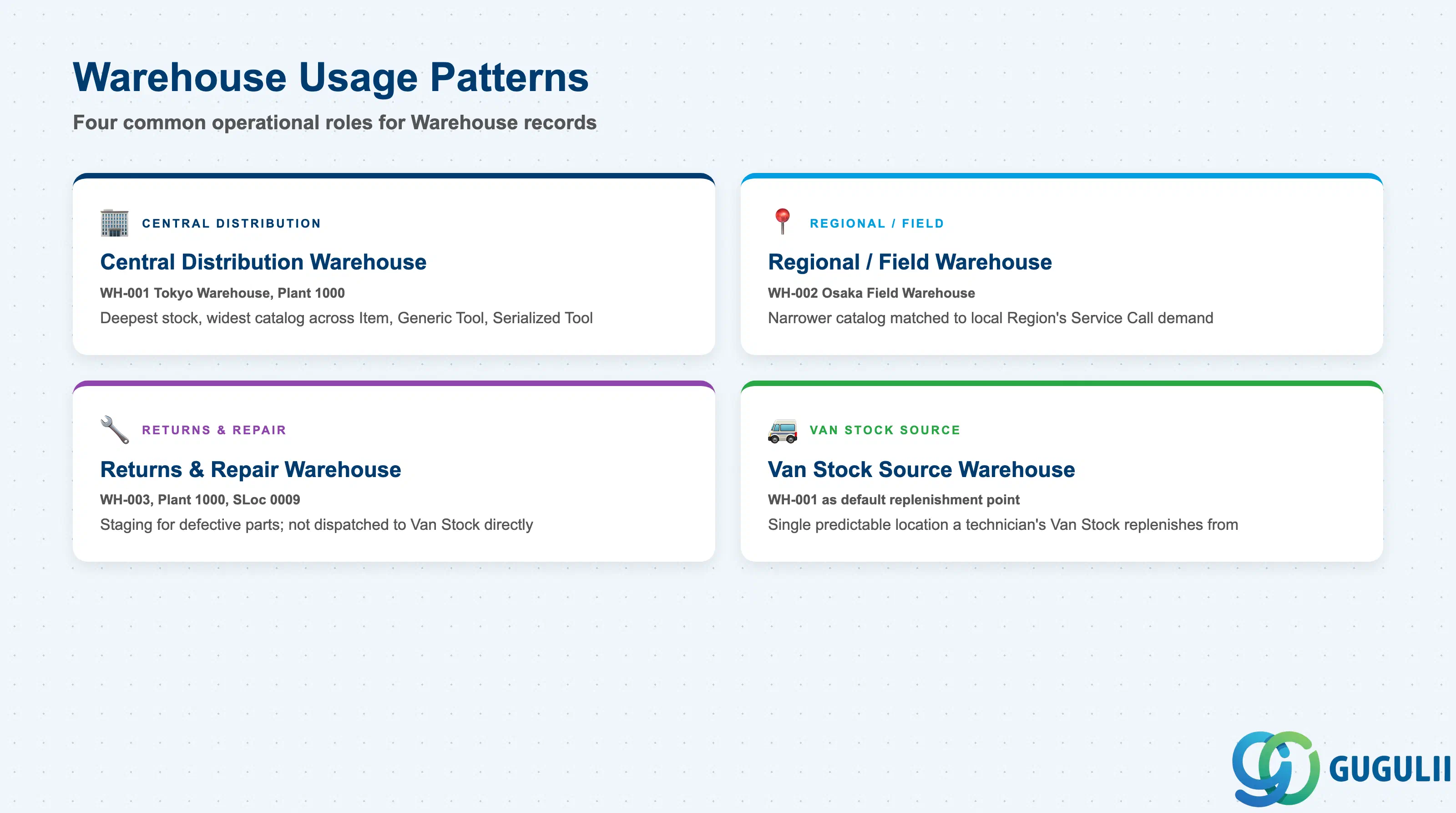Click the 'REGIONAL / FIELD' label
The width and height of the screenshot is (1456, 813).
(877, 224)
